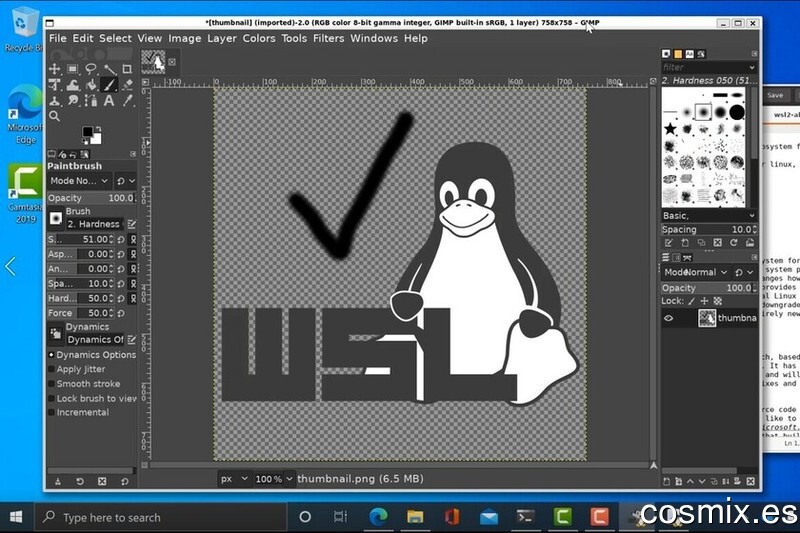The height and width of the screenshot is (533, 800).
Task: Toggle the Incremental checkbox
Action: point(52,412)
